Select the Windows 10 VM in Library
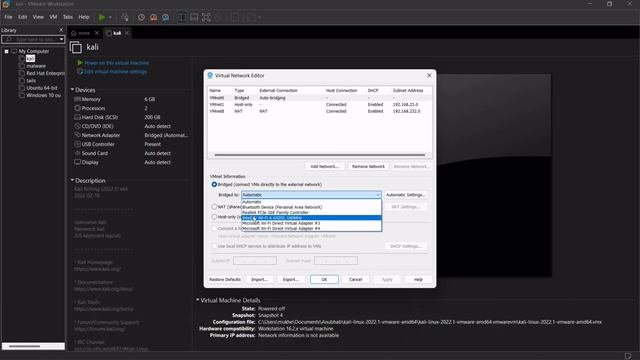This screenshot has width=640, height=360. 43,95
